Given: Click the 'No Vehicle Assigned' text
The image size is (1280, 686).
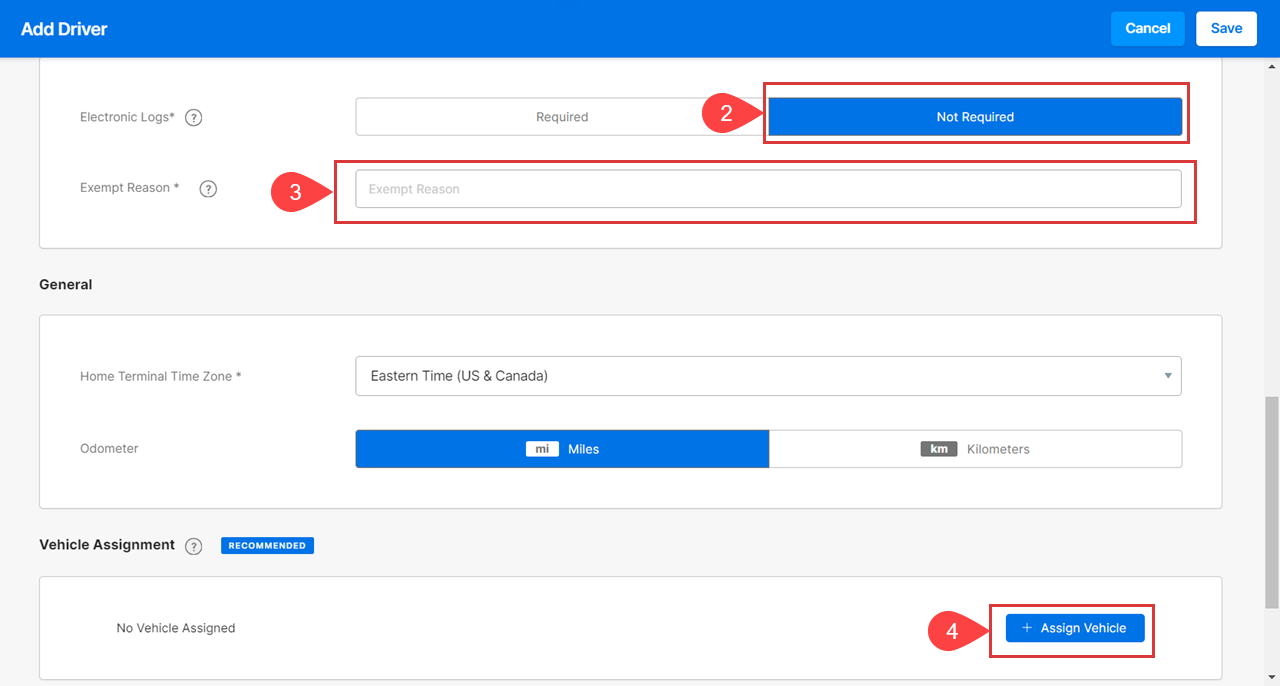Looking at the screenshot, I should pyautogui.click(x=176, y=628).
